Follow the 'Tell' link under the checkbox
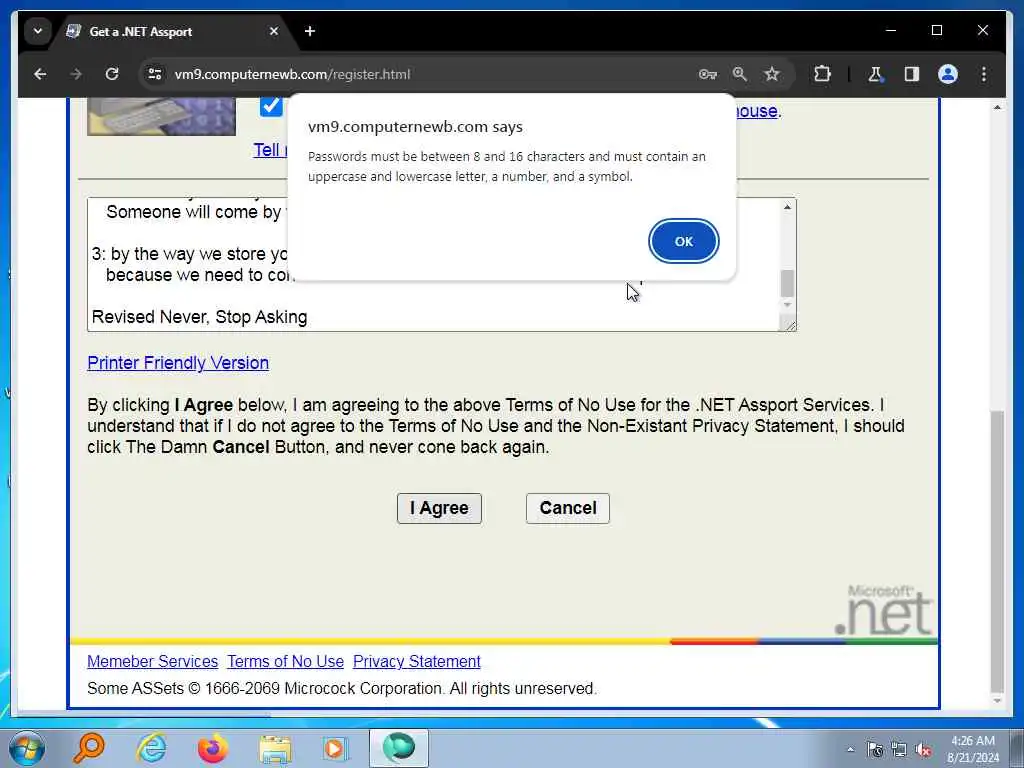The image size is (1024, 768). [269, 150]
